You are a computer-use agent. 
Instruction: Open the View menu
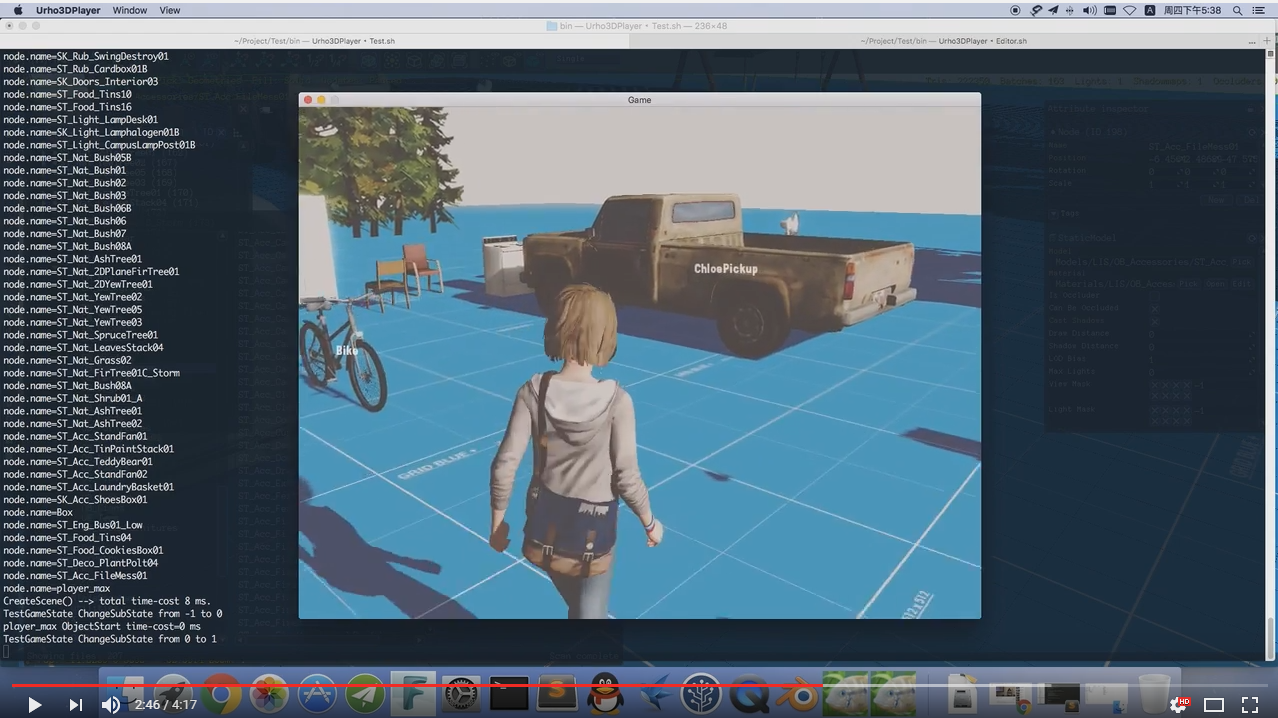point(170,10)
